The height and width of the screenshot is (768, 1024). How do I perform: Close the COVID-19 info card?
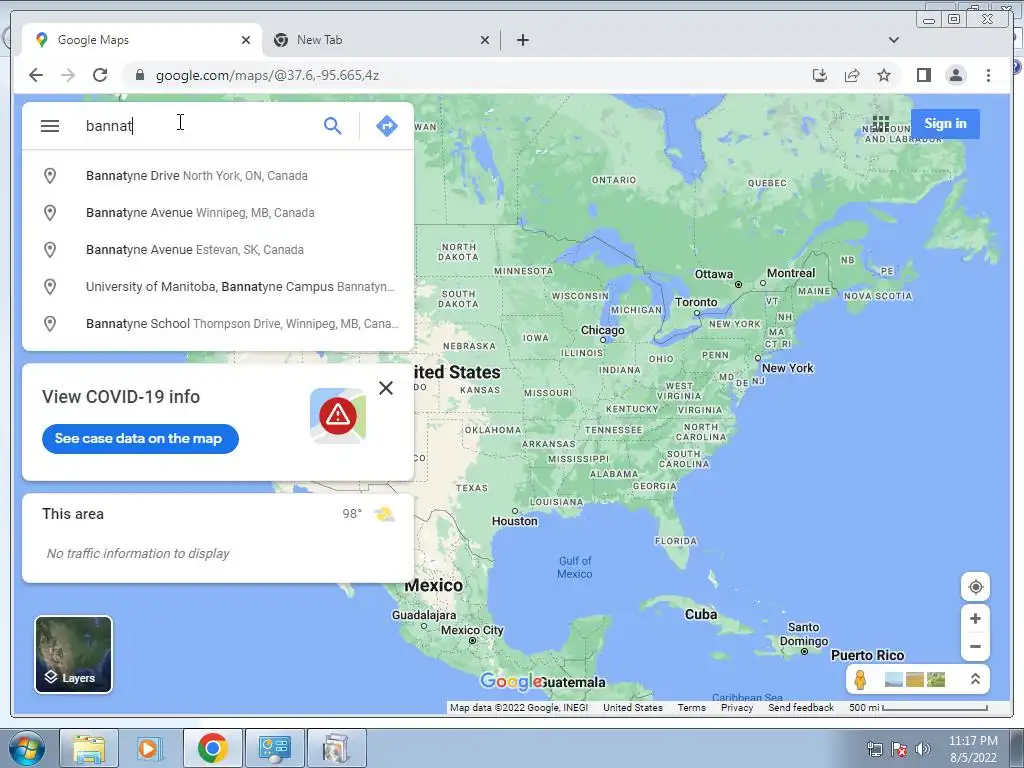coord(386,388)
